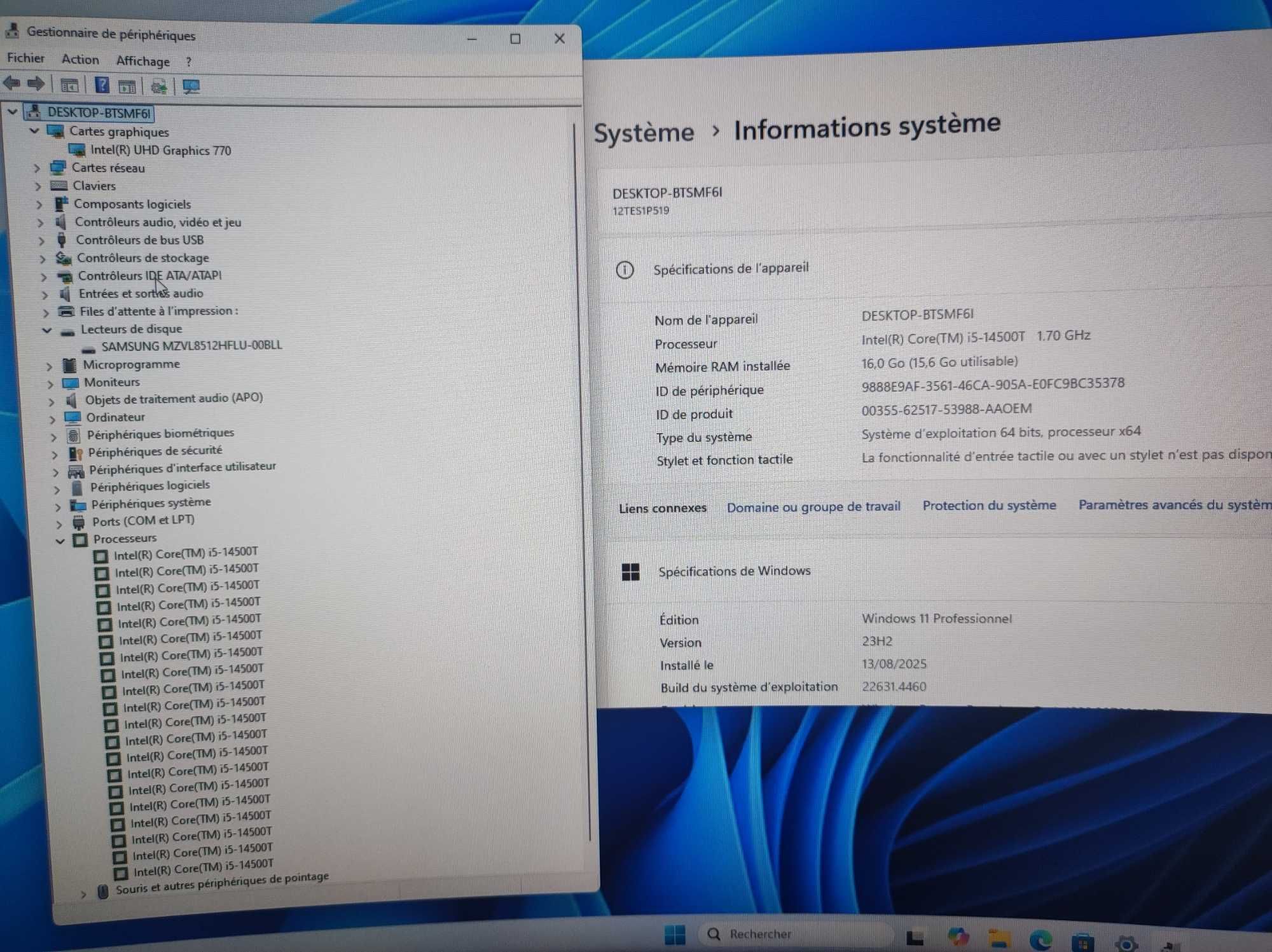Screen dimensions: 1272x952
Task: Expand the Périphériques système category
Action: point(57,507)
